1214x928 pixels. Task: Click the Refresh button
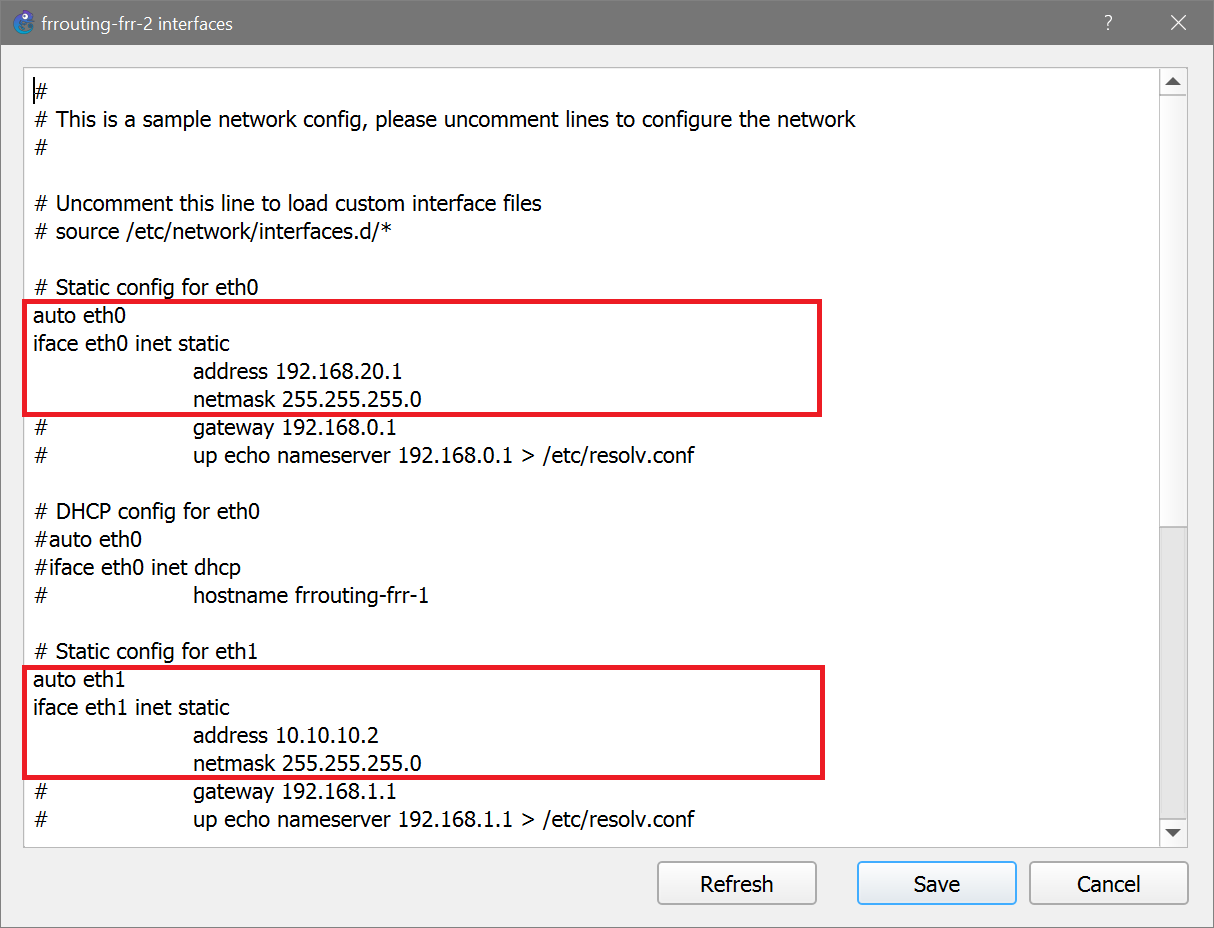(736, 883)
